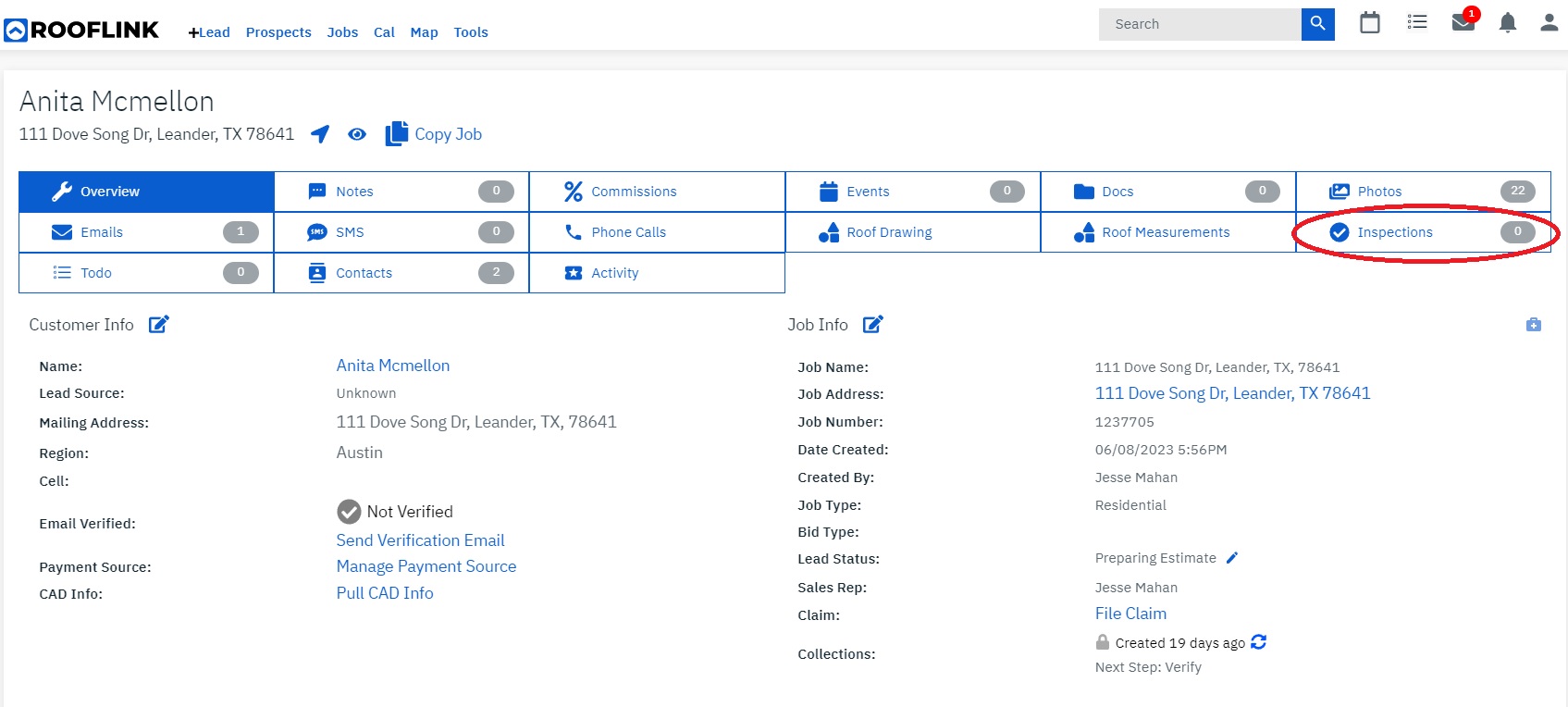Open the Events tab
Image resolution: width=1568 pixels, height=707 pixels.
(x=913, y=192)
